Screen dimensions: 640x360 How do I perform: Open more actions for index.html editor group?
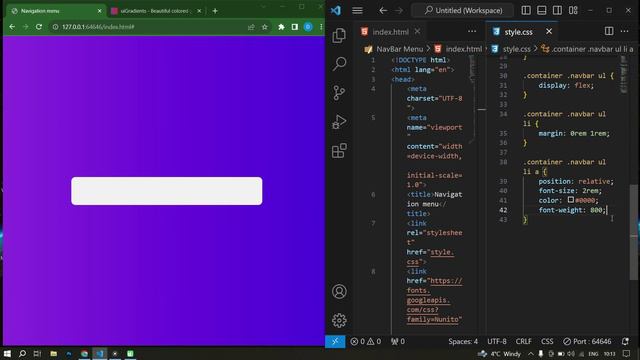pos(472,31)
